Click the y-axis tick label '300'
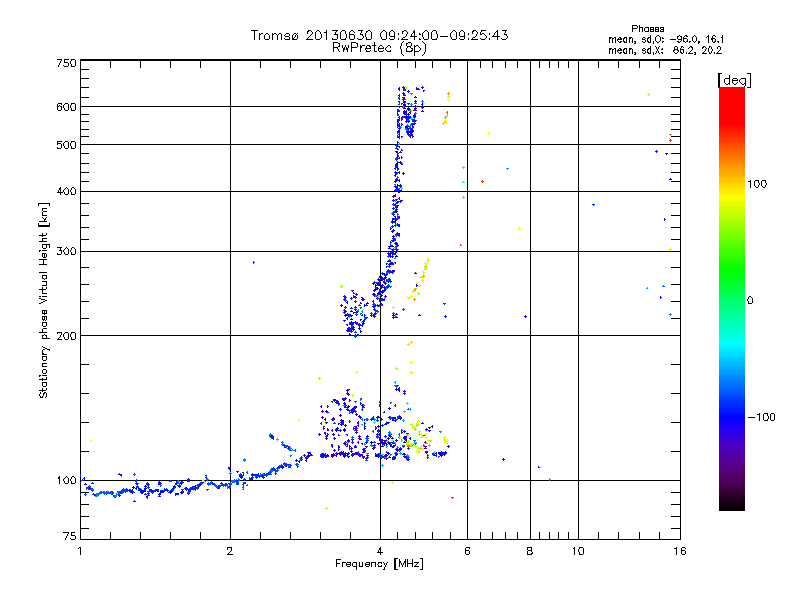This screenshot has height=600, width=800. pos(66,252)
